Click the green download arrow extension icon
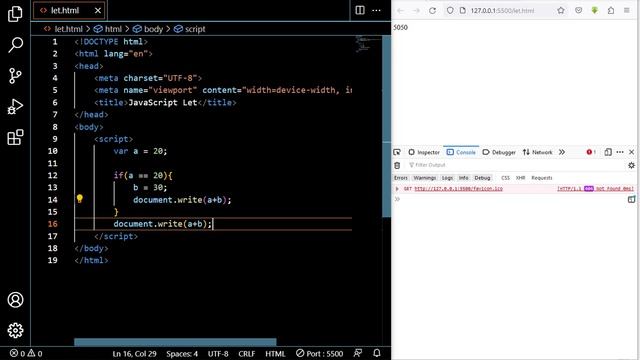 pyautogui.click(x=594, y=11)
